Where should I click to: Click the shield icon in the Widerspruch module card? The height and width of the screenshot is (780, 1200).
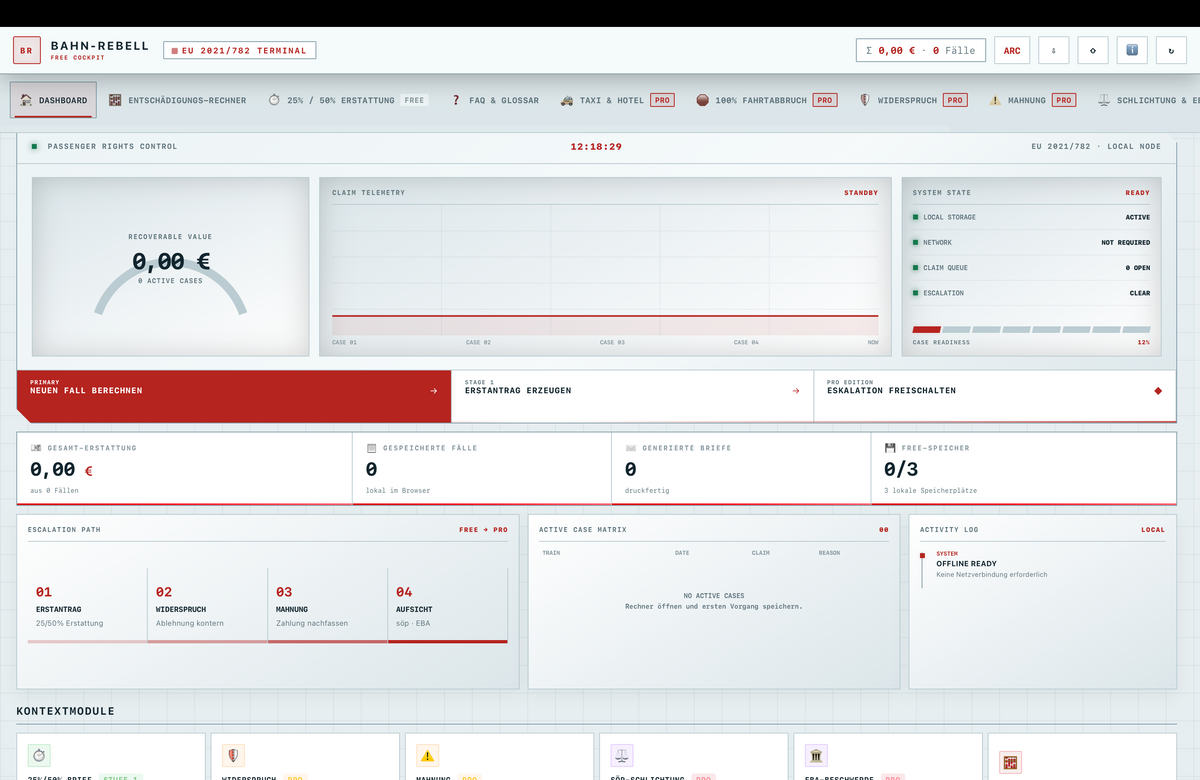pos(233,756)
